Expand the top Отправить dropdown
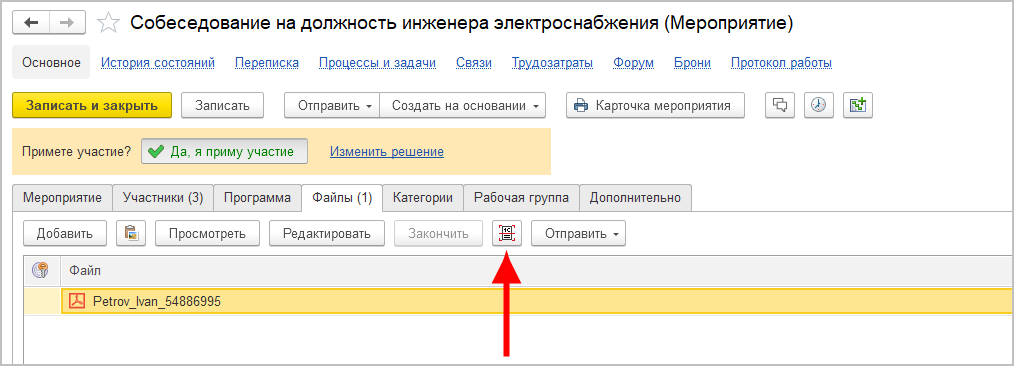 [332, 105]
